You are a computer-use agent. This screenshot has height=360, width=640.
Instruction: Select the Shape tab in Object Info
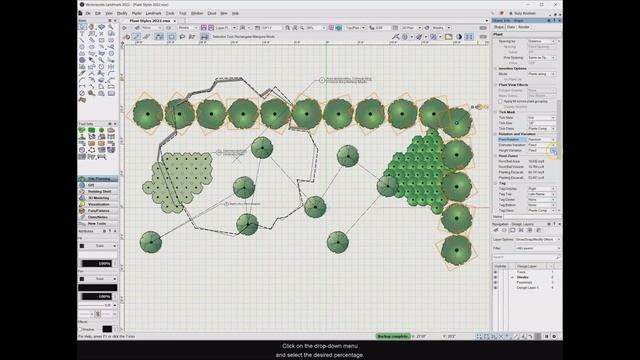[x=499, y=27]
